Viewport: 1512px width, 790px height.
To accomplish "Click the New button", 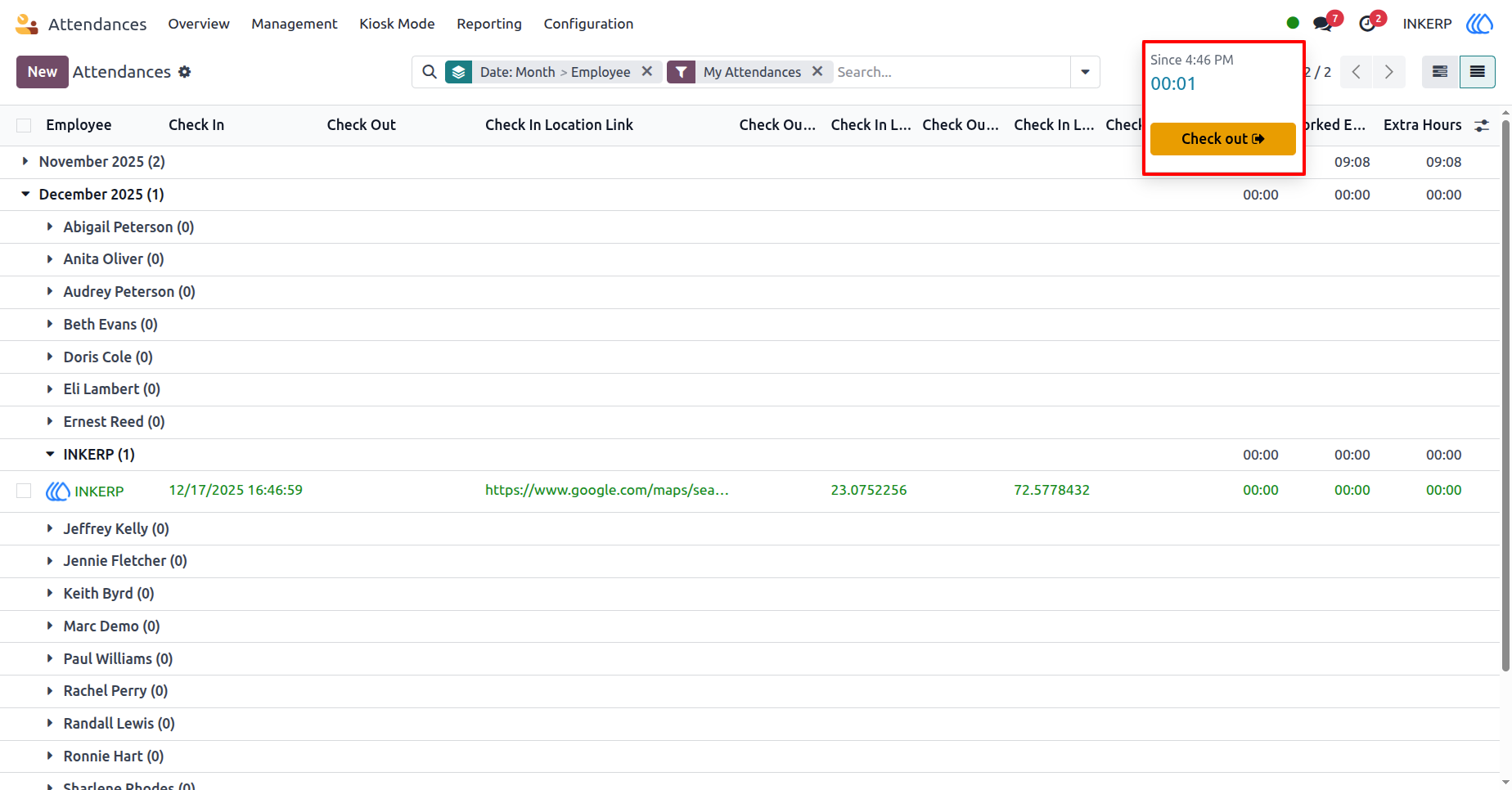I will (43, 72).
